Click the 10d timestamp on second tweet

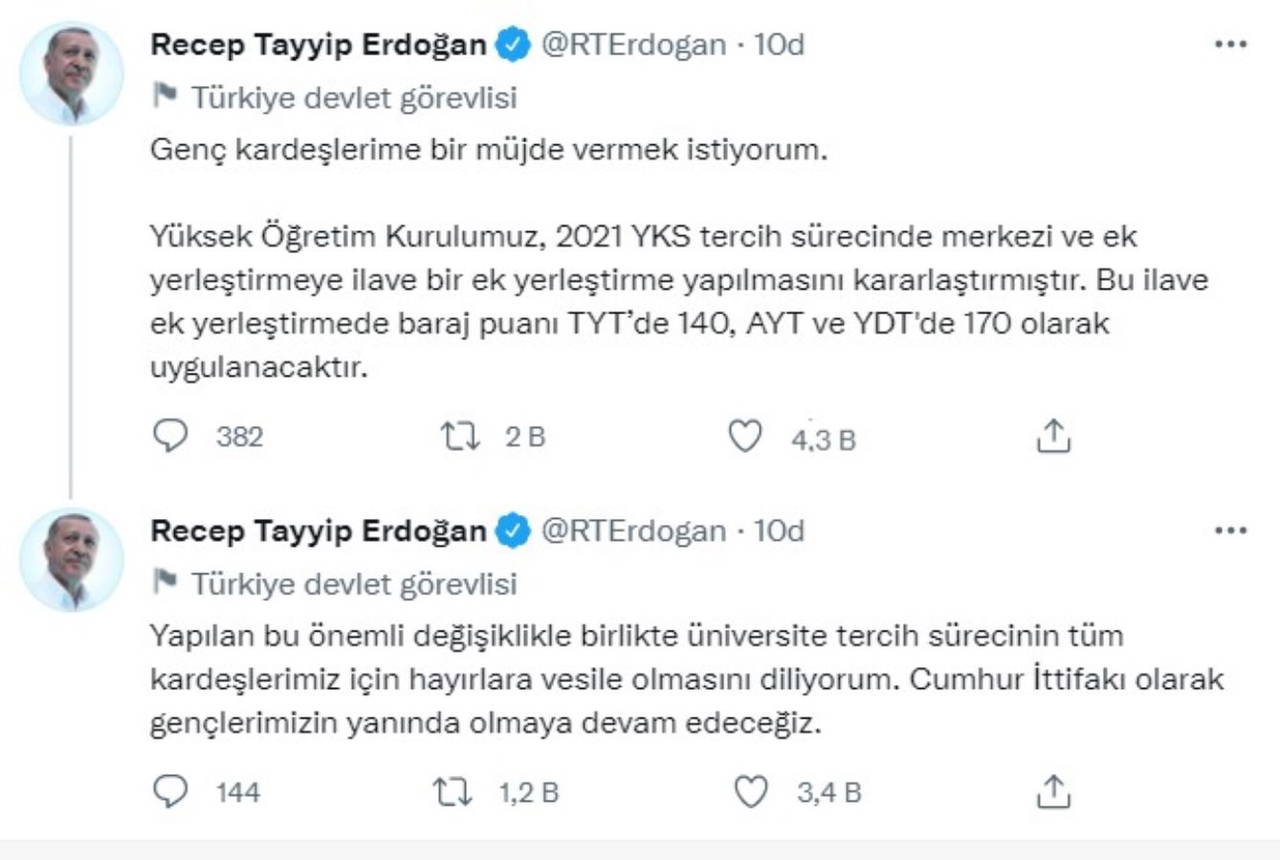pyautogui.click(x=779, y=530)
